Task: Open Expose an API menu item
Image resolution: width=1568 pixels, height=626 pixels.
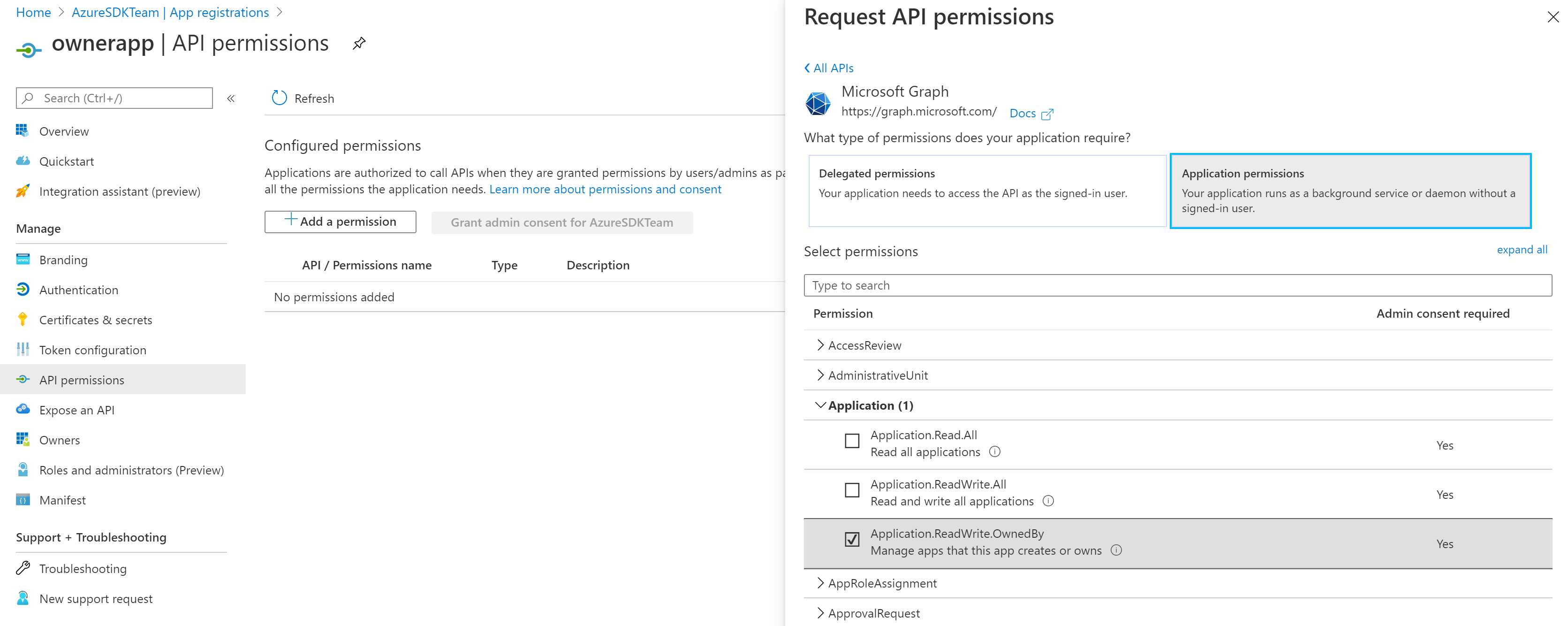Action: 77,411
